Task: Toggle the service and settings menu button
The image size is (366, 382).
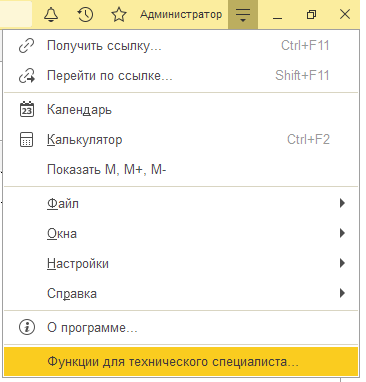Action: [243, 15]
